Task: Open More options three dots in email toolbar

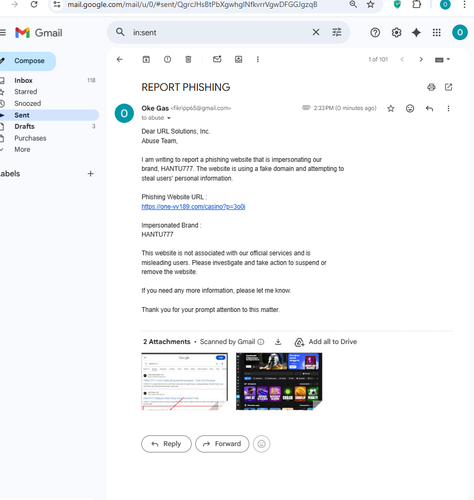Action: [258, 59]
